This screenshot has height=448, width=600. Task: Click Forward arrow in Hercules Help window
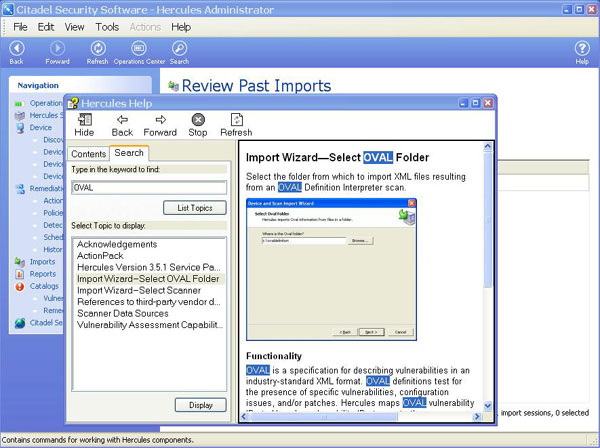160,124
